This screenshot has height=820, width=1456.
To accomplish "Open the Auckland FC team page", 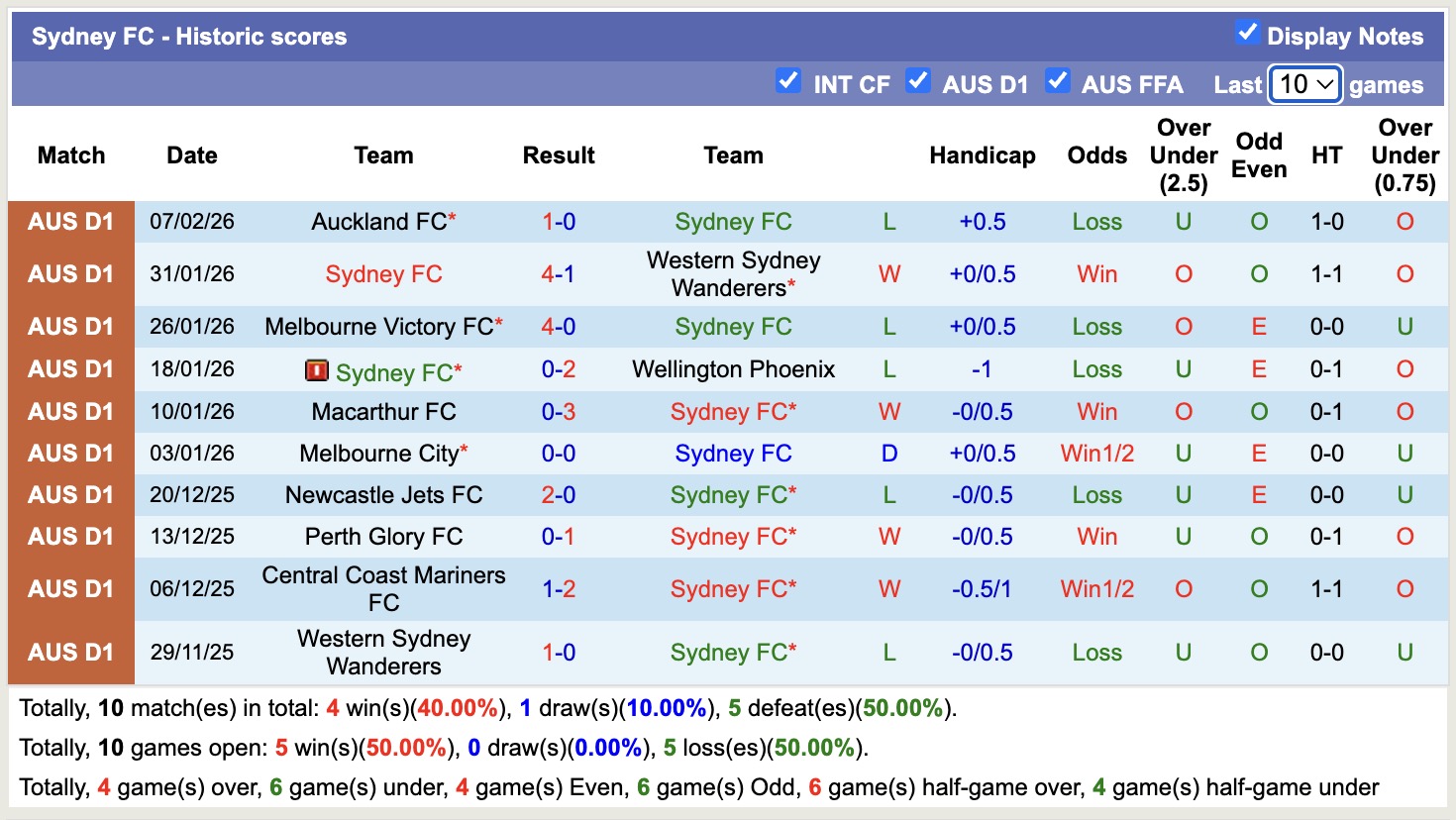I will (377, 221).
